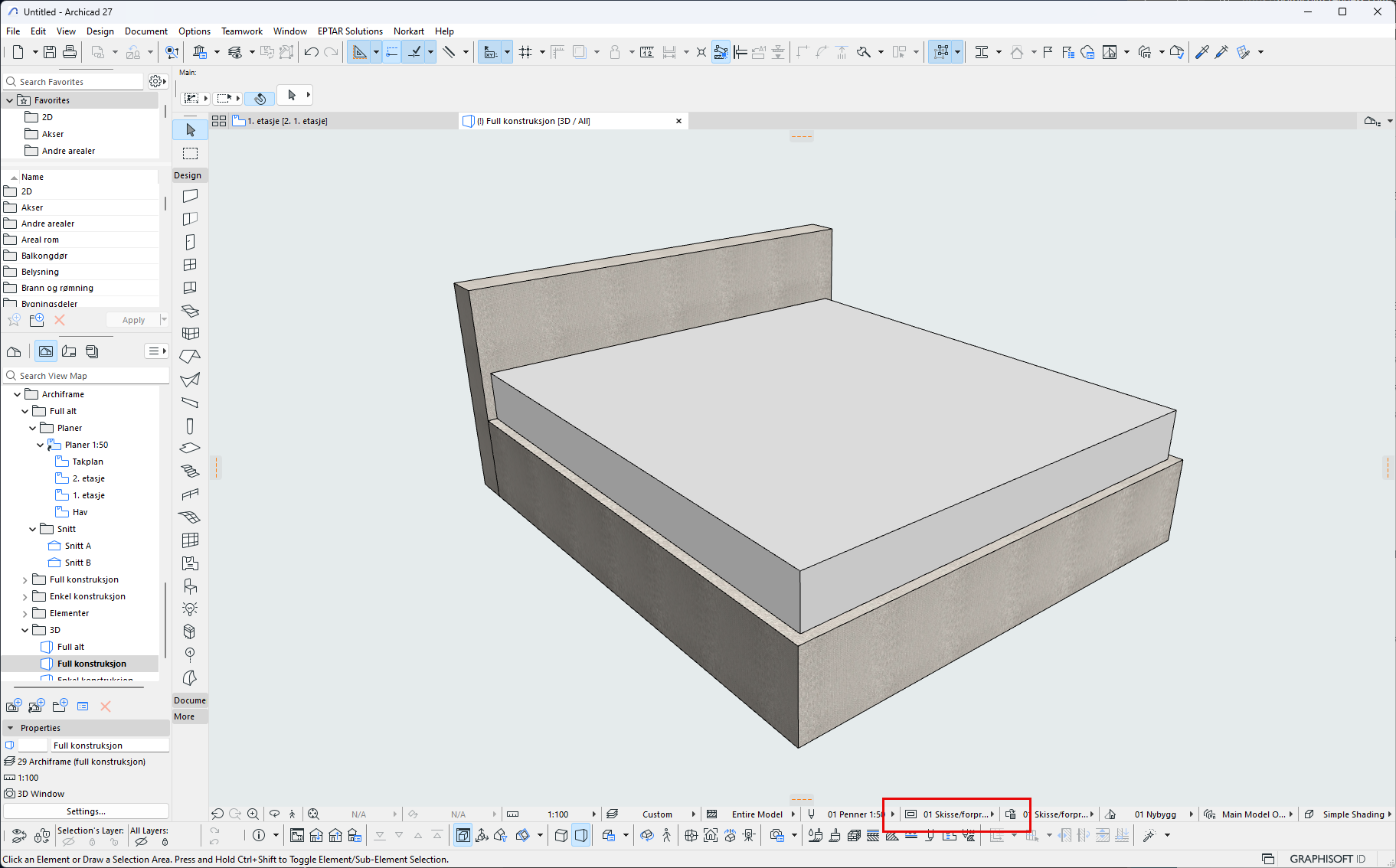Click the Undo arrow icon
The width and height of the screenshot is (1396, 868).
pos(311,52)
